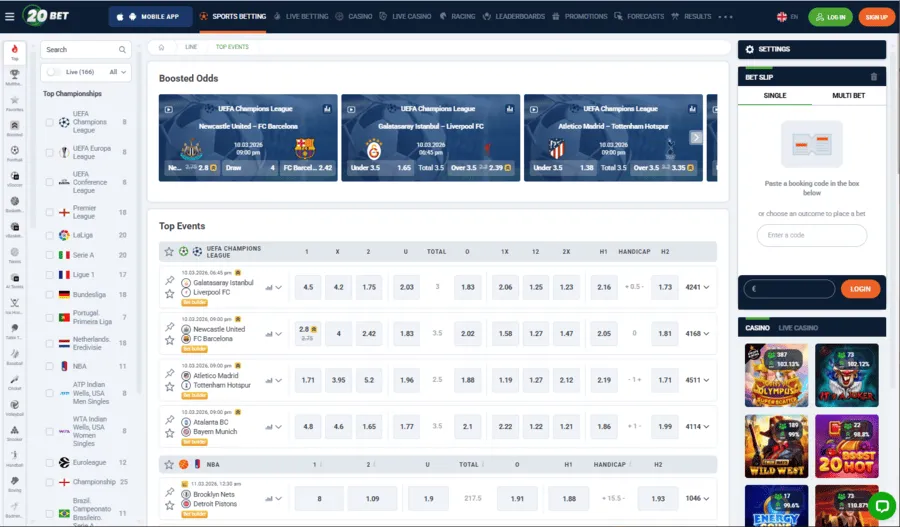This screenshot has height=527, width=900.
Task: Open the Boosted sidebar icon
Action: 14,128
